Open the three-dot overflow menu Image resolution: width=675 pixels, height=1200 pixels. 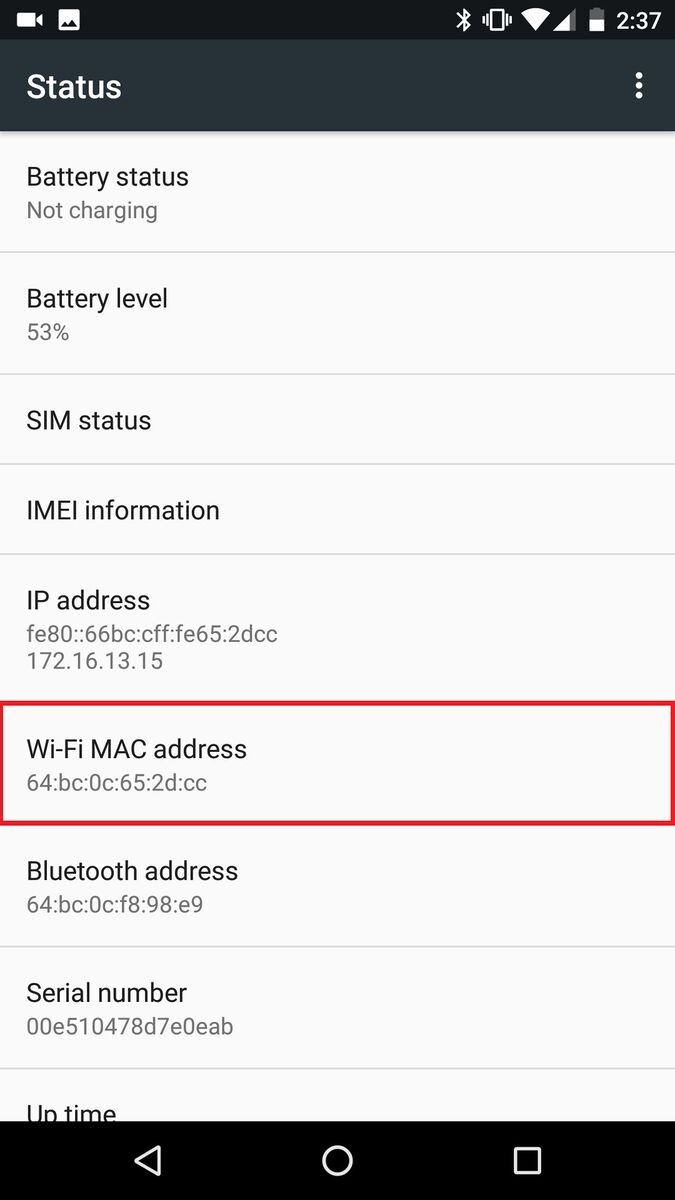tap(639, 86)
